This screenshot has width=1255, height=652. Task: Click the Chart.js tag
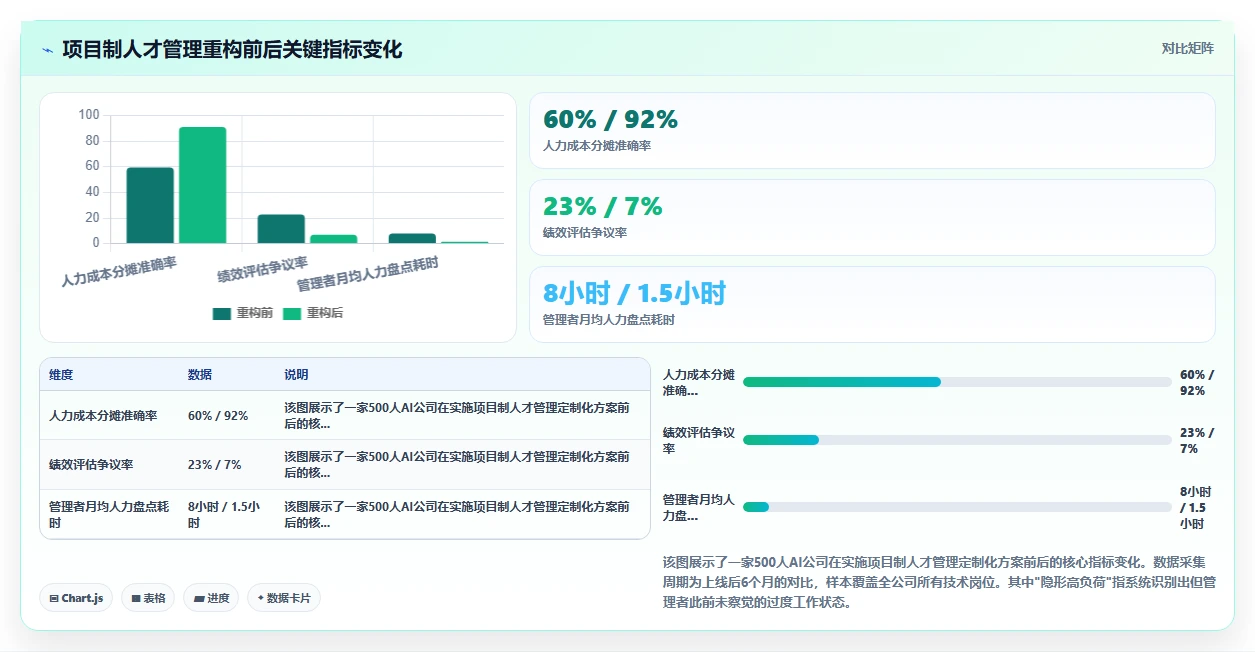(77, 598)
